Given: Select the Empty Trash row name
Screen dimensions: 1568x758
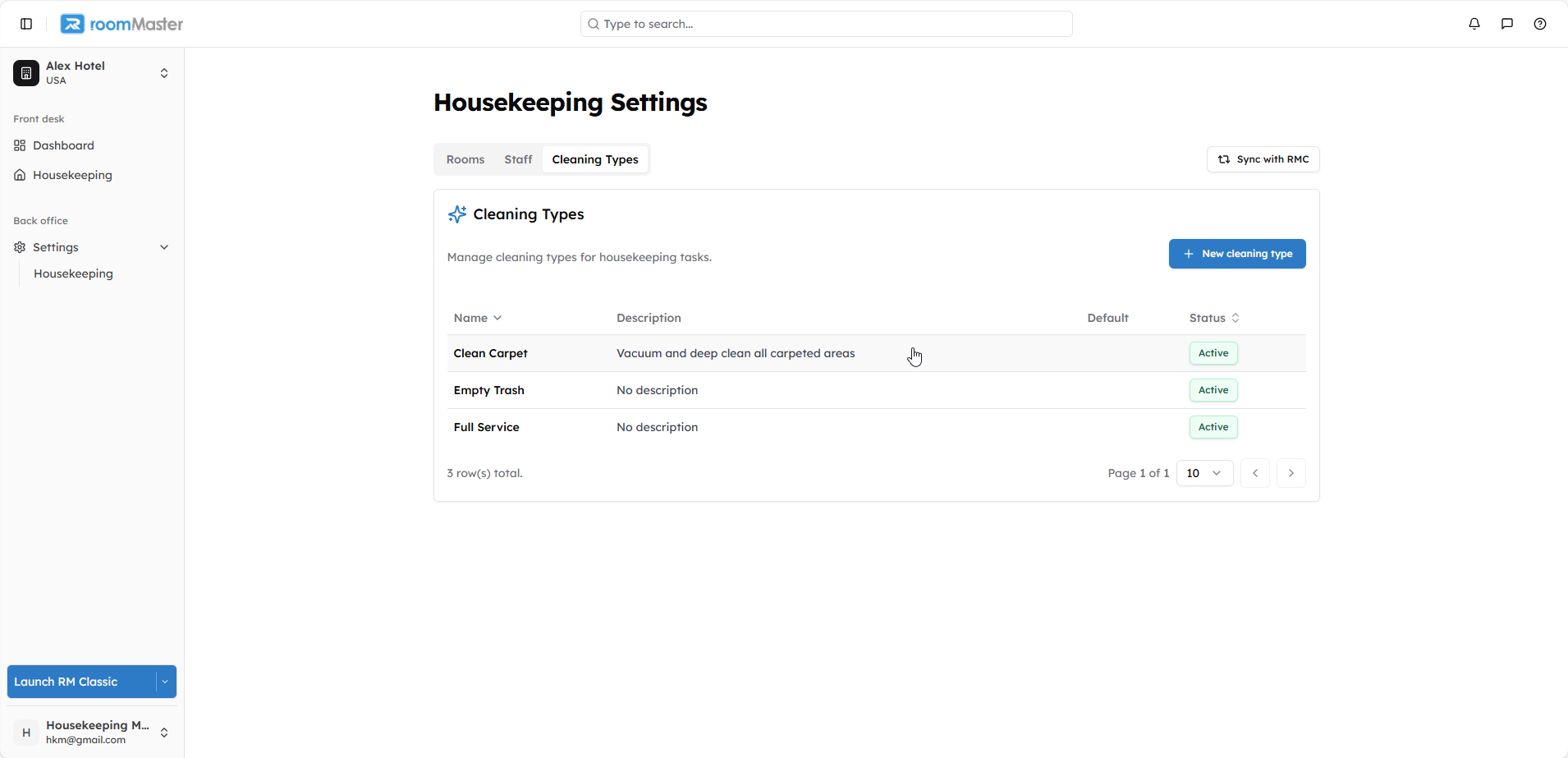Looking at the screenshot, I should pyautogui.click(x=489, y=390).
